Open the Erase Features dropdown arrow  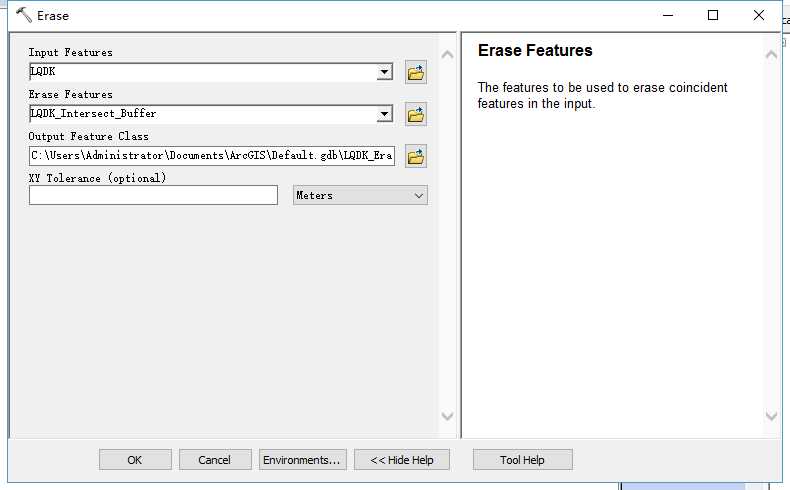click(384, 114)
